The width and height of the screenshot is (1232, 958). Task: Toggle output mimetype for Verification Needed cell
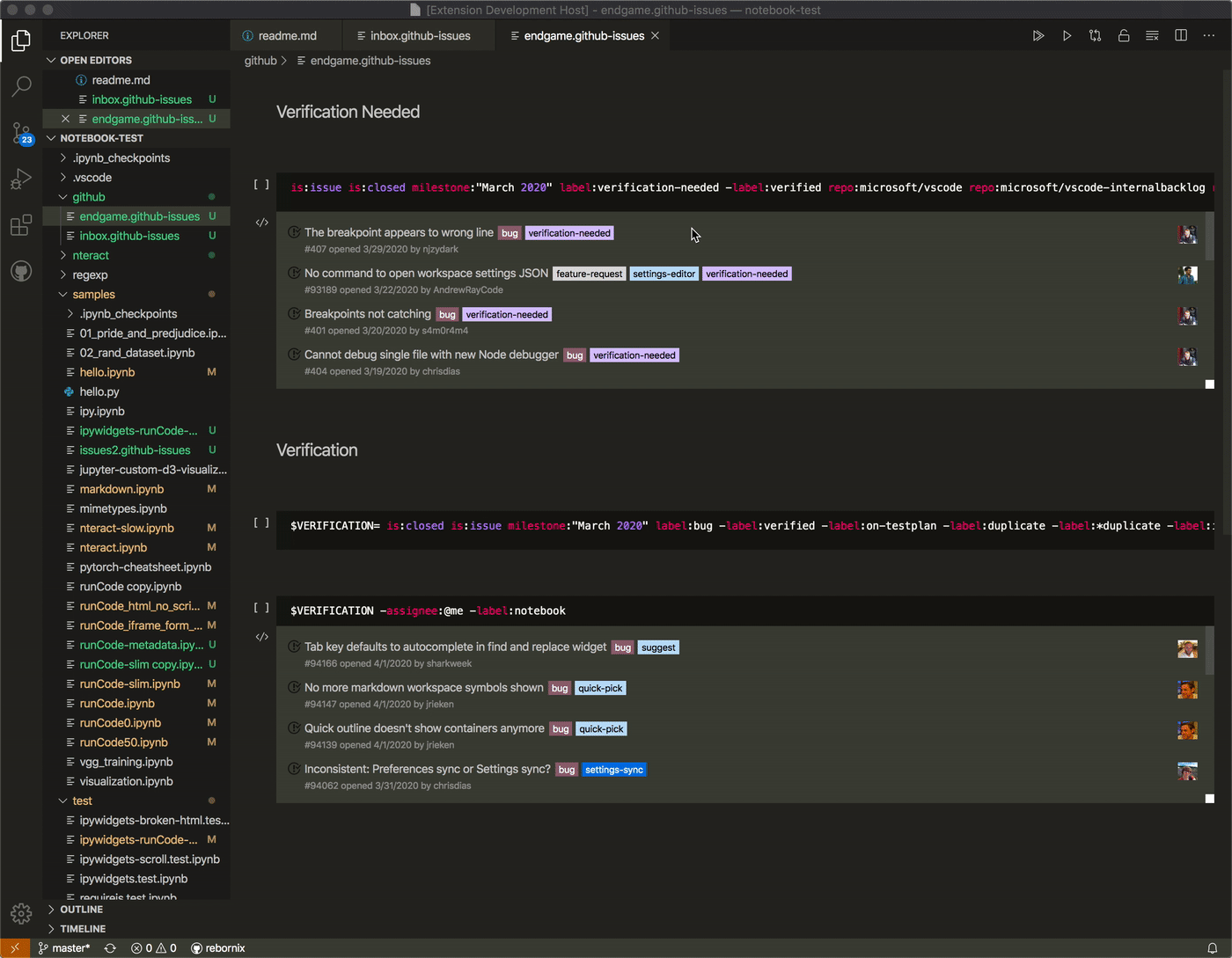pos(261,223)
